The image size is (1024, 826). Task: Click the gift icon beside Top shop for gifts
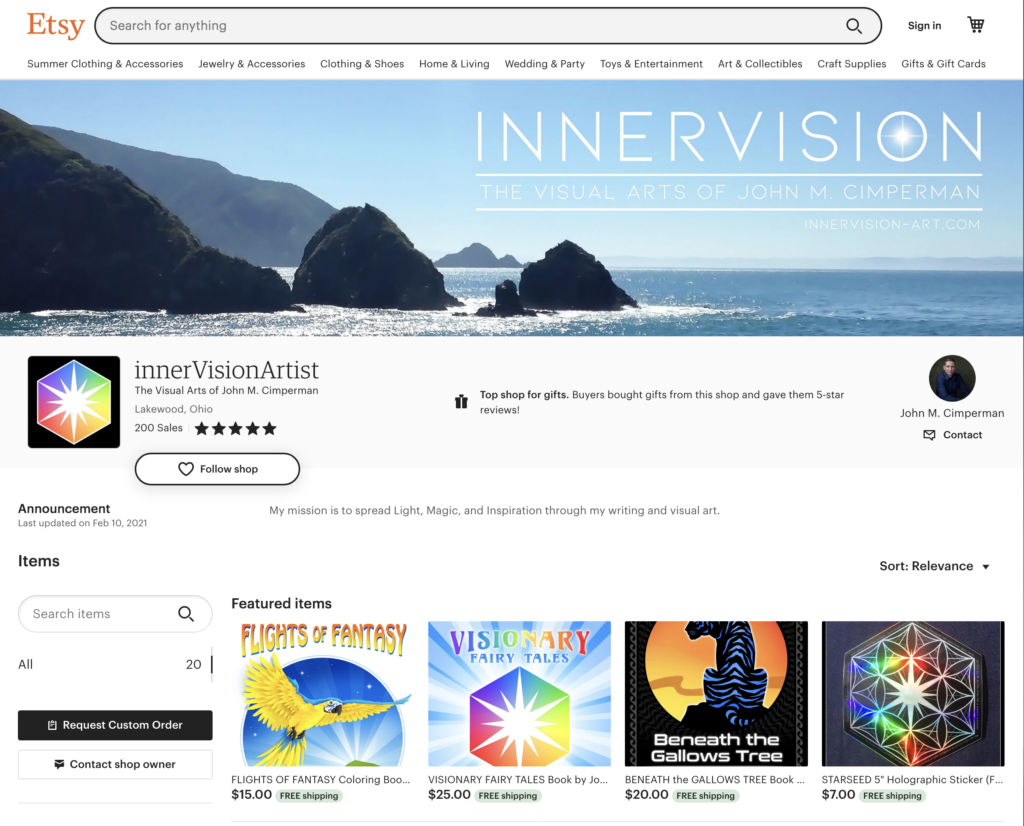tap(461, 402)
